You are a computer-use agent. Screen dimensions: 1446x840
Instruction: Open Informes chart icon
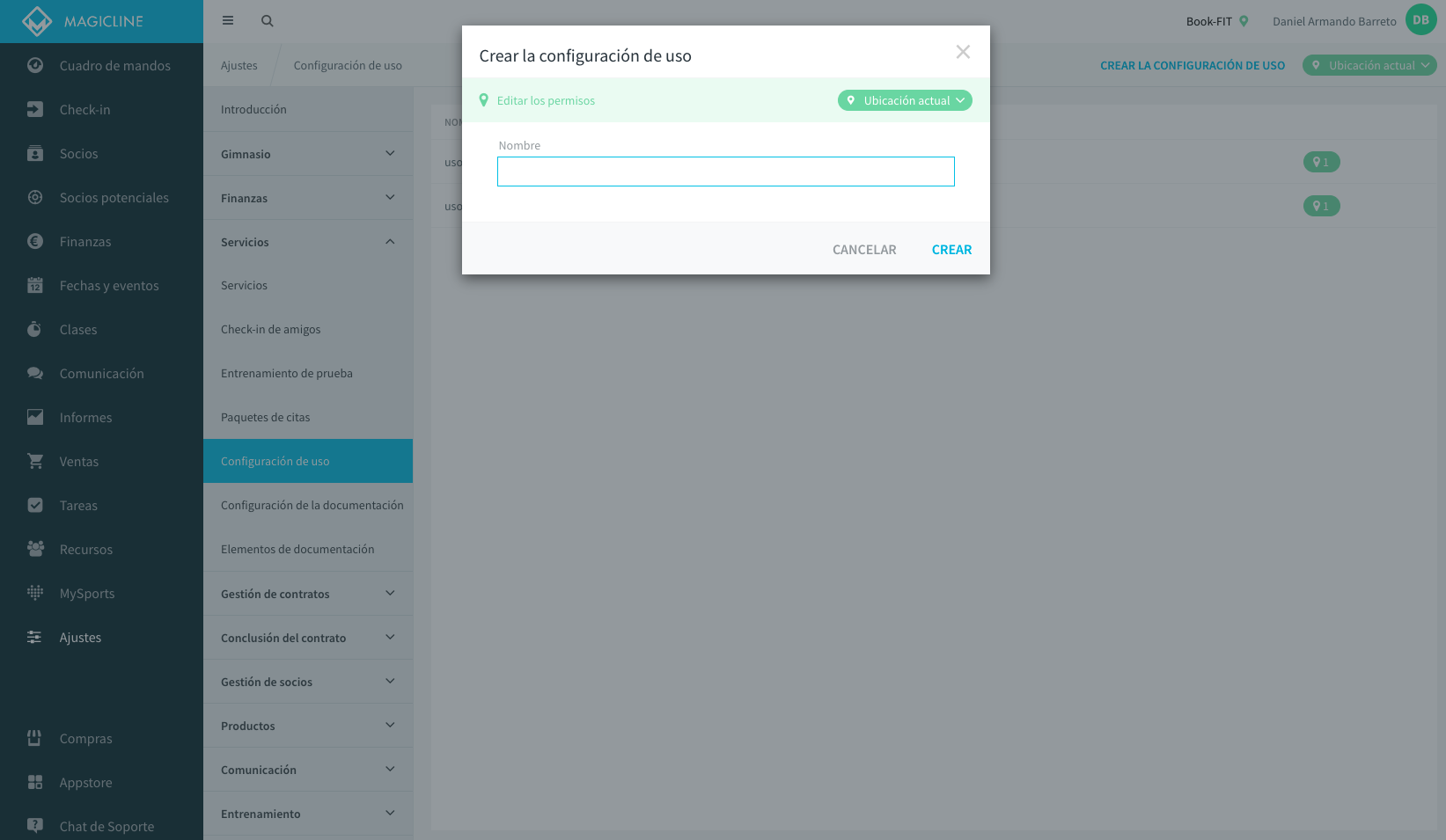[x=35, y=417]
